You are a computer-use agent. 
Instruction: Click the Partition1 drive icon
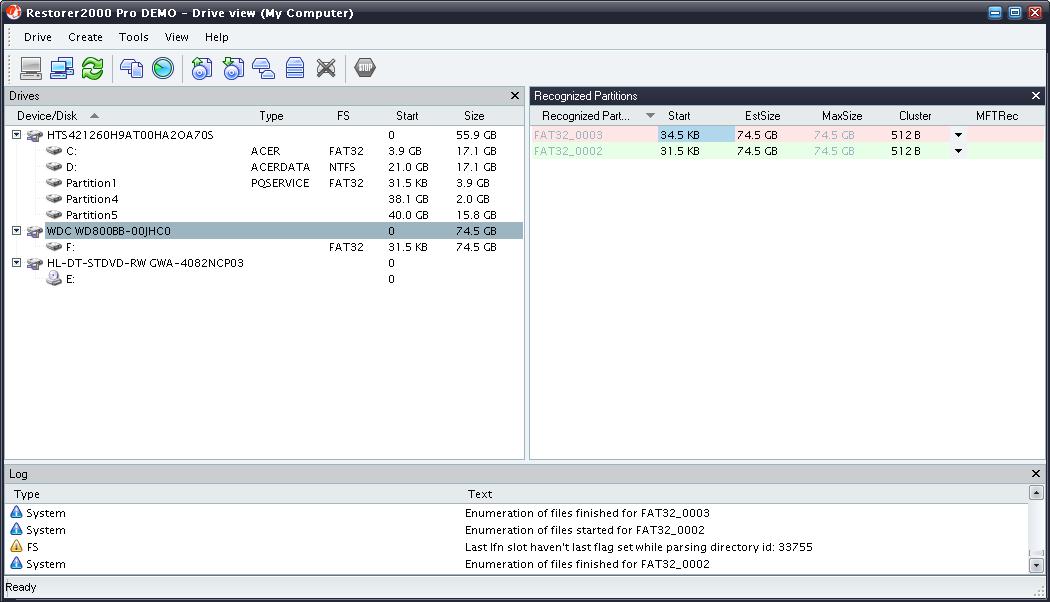[x=54, y=183]
